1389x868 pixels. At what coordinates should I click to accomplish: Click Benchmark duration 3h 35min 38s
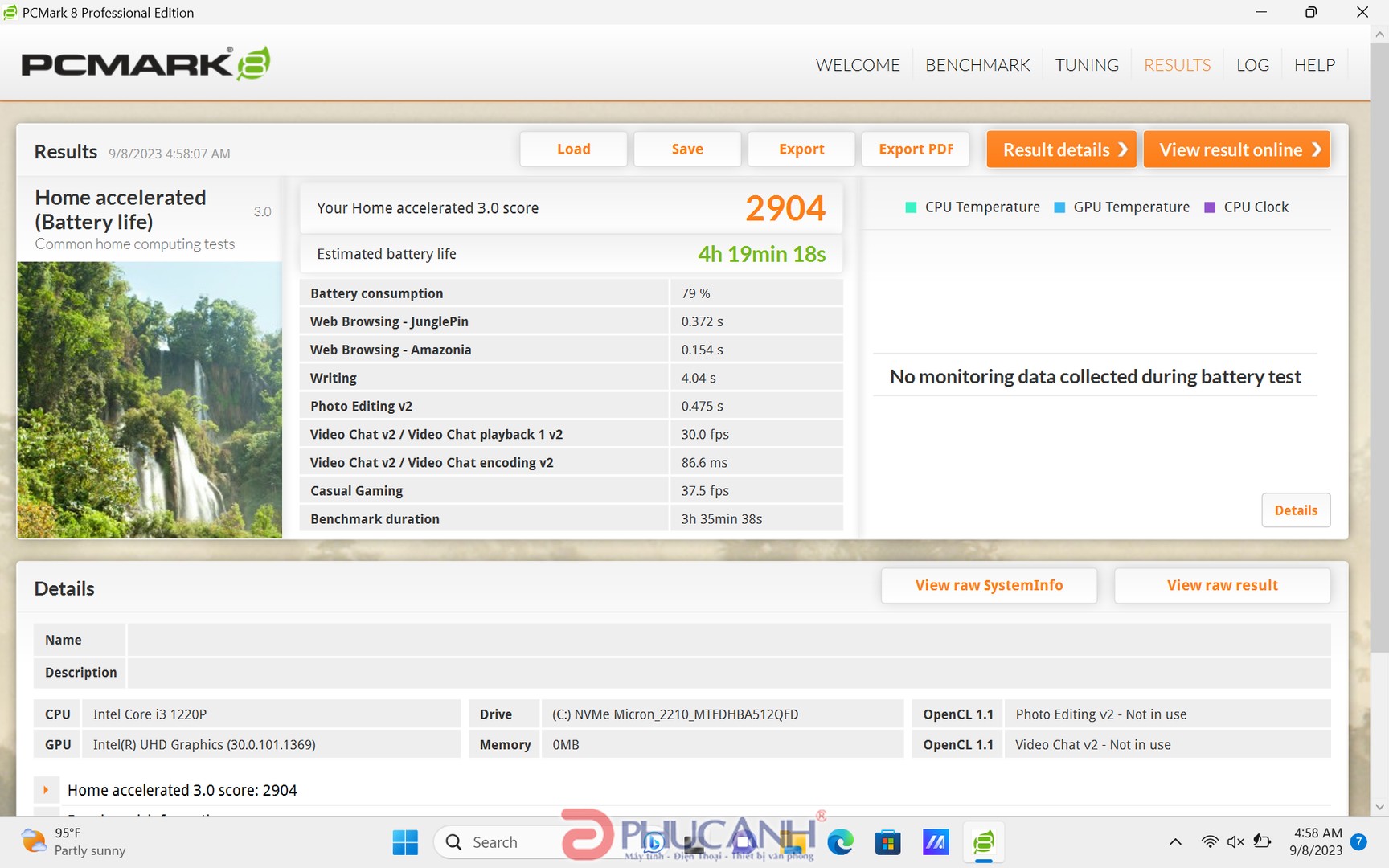click(x=722, y=519)
